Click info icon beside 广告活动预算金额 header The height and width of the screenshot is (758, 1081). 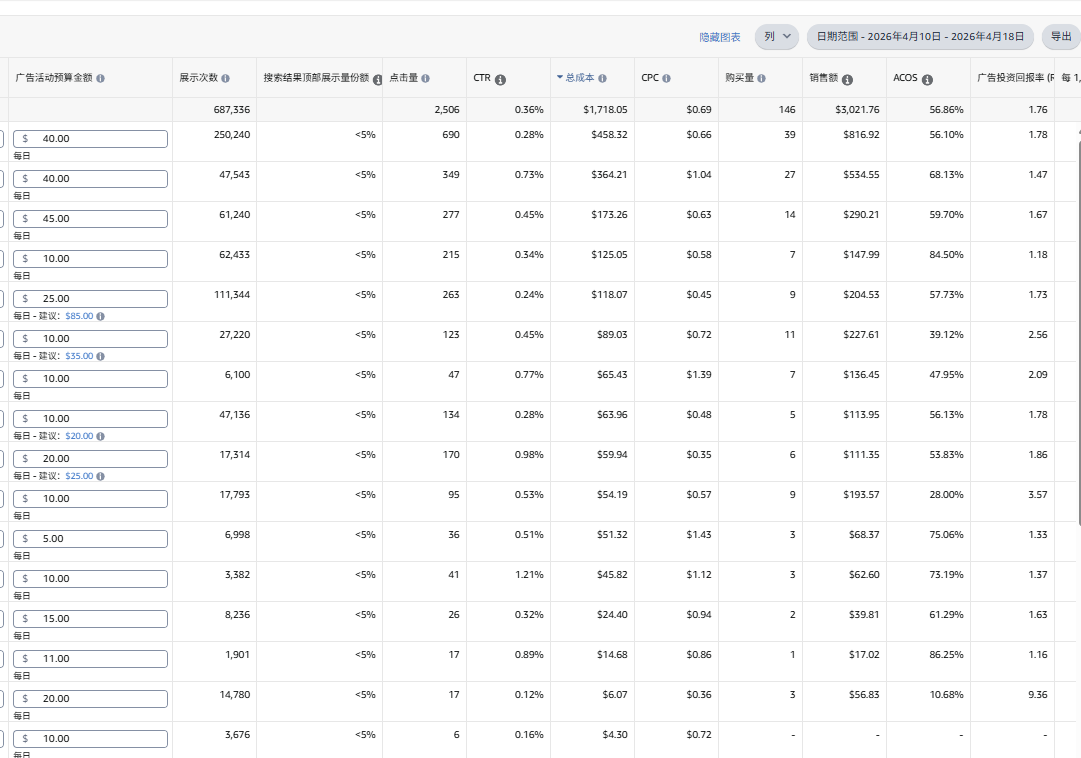coord(100,78)
